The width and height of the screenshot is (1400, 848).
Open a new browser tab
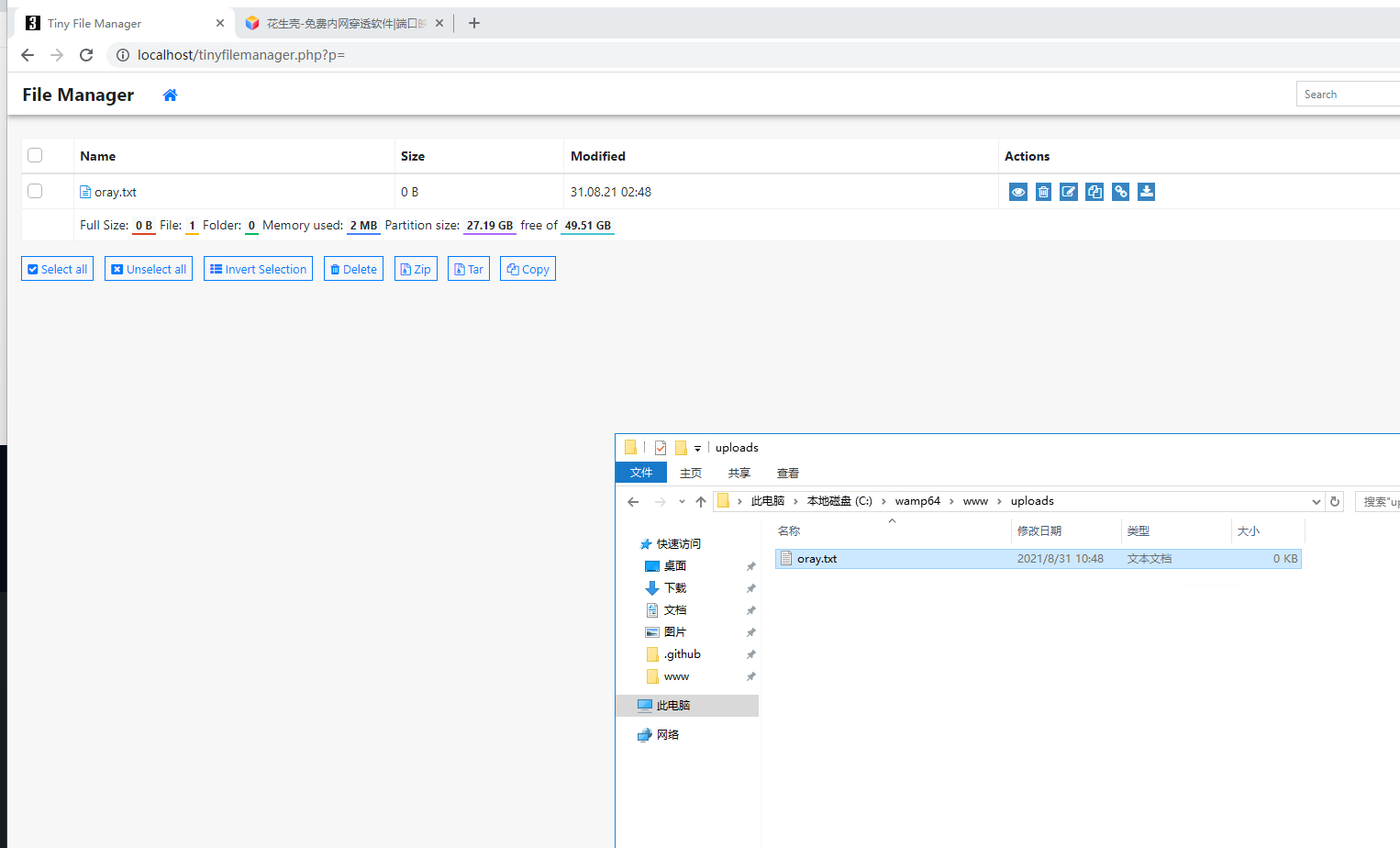coord(474,23)
